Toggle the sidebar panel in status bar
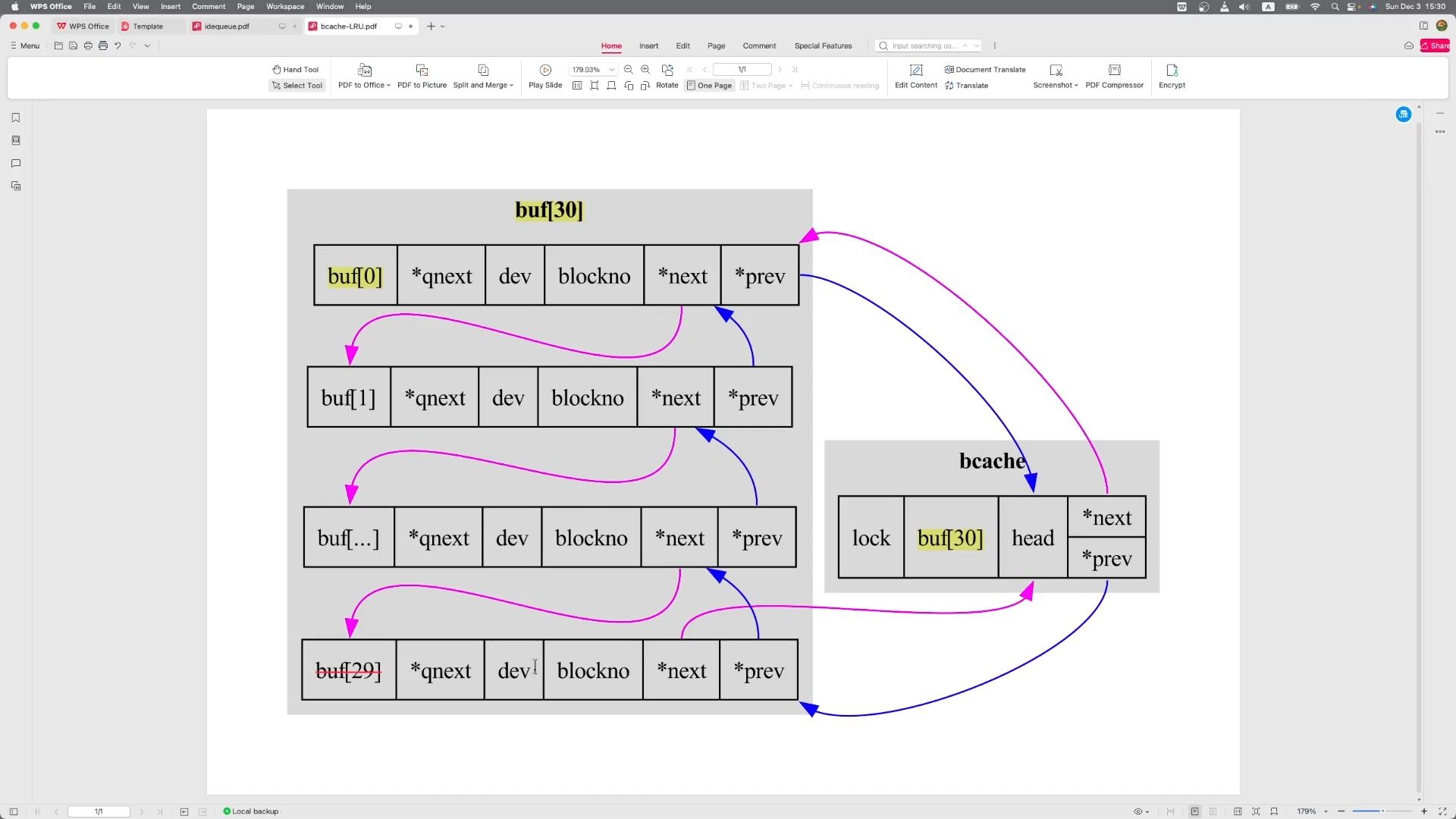Screen dimensions: 1456x819 pos(14,811)
